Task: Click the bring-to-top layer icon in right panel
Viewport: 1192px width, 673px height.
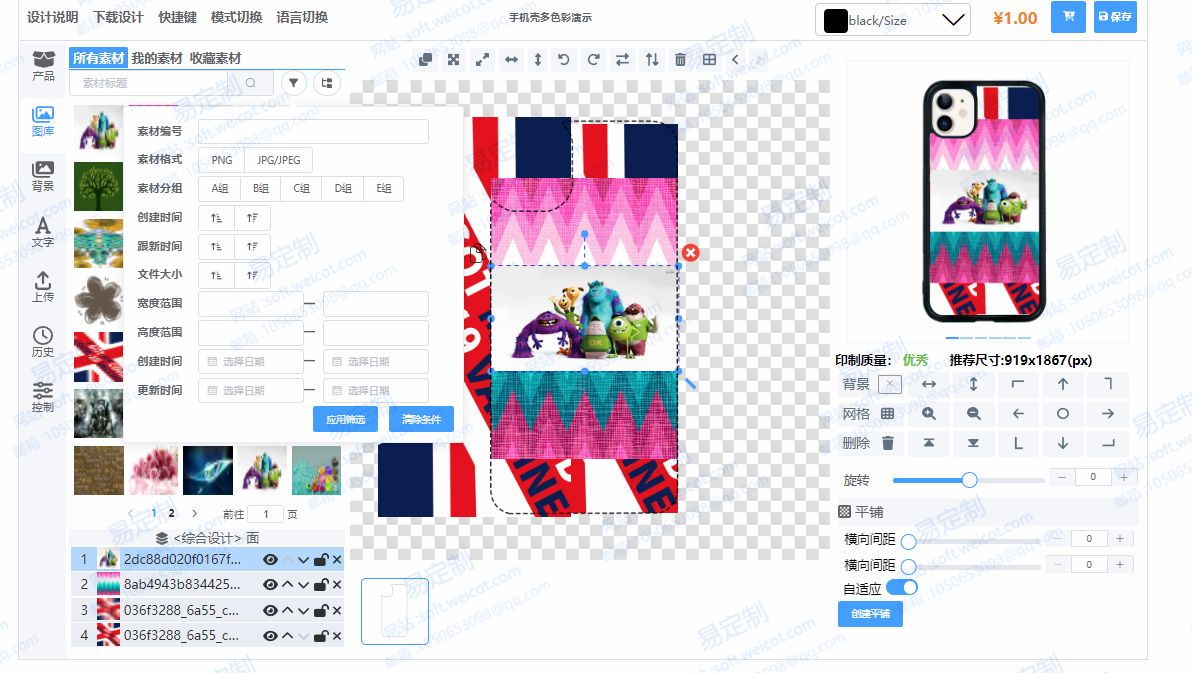Action: pos(929,443)
